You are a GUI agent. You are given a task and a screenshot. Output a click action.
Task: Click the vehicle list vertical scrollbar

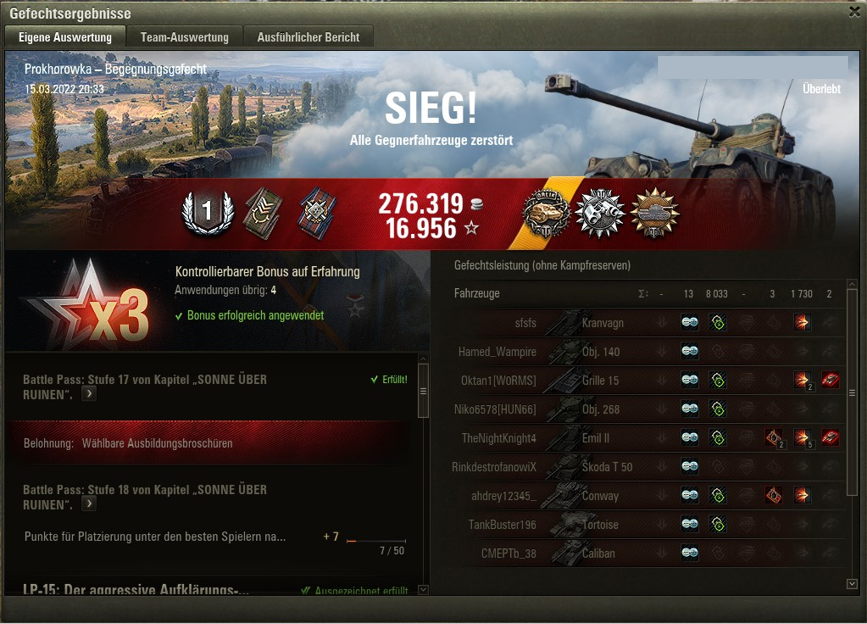click(852, 392)
